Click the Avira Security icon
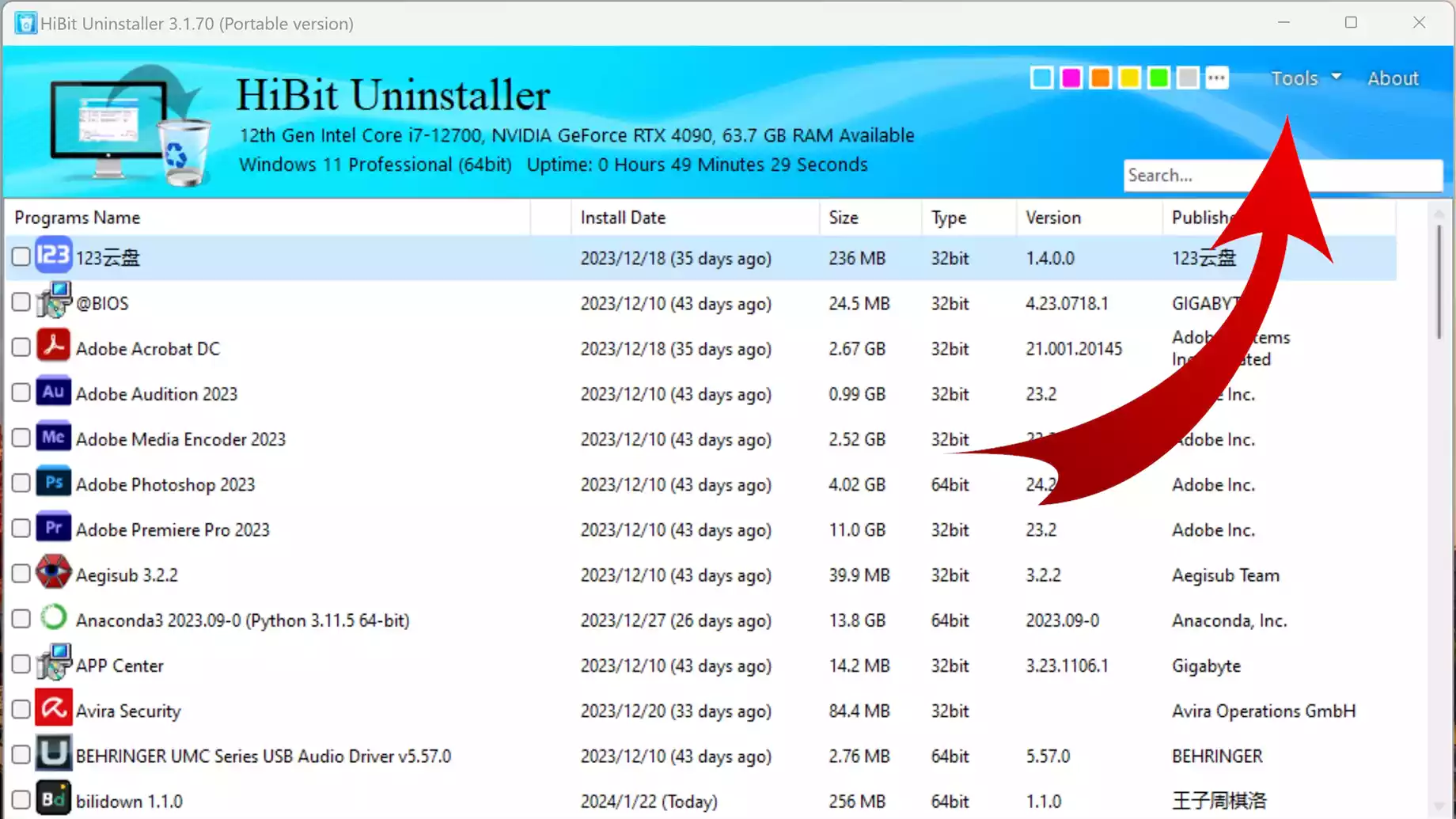This screenshot has width=1456, height=819. 53,710
